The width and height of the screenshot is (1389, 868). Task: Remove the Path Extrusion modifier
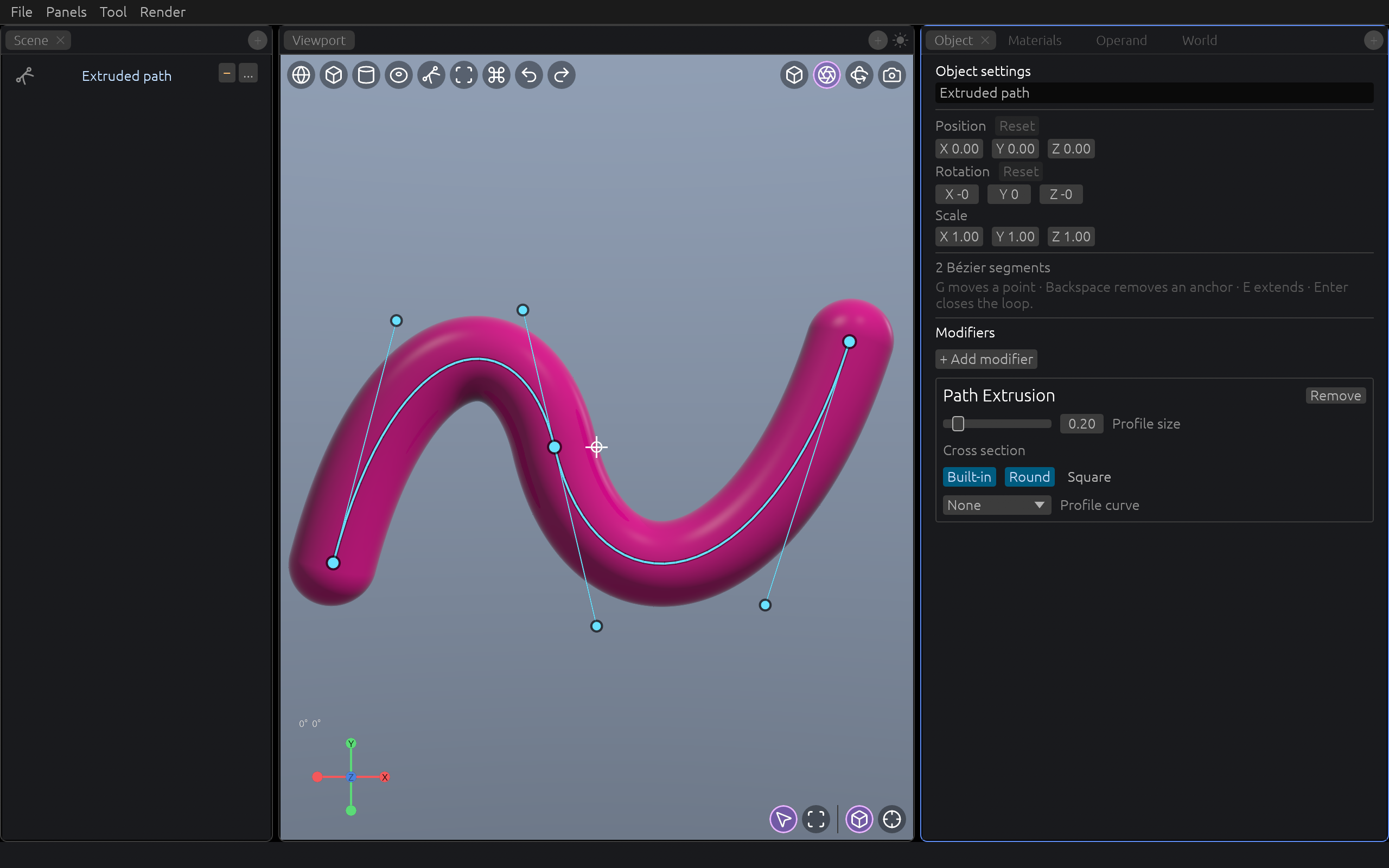click(x=1335, y=395)
